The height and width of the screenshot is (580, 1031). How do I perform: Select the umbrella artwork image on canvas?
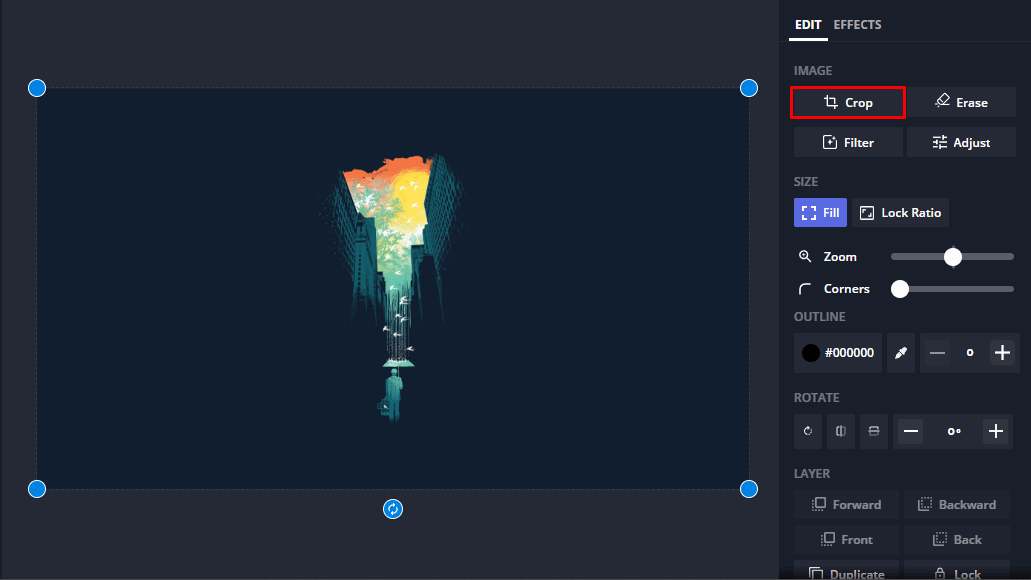click(393, 289)
